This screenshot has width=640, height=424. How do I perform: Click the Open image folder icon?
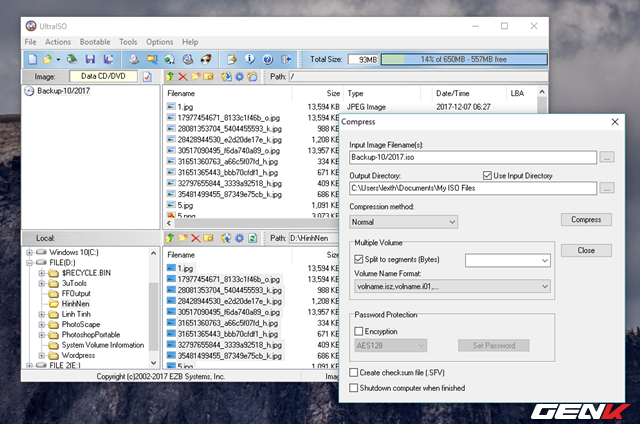point(47,60)
